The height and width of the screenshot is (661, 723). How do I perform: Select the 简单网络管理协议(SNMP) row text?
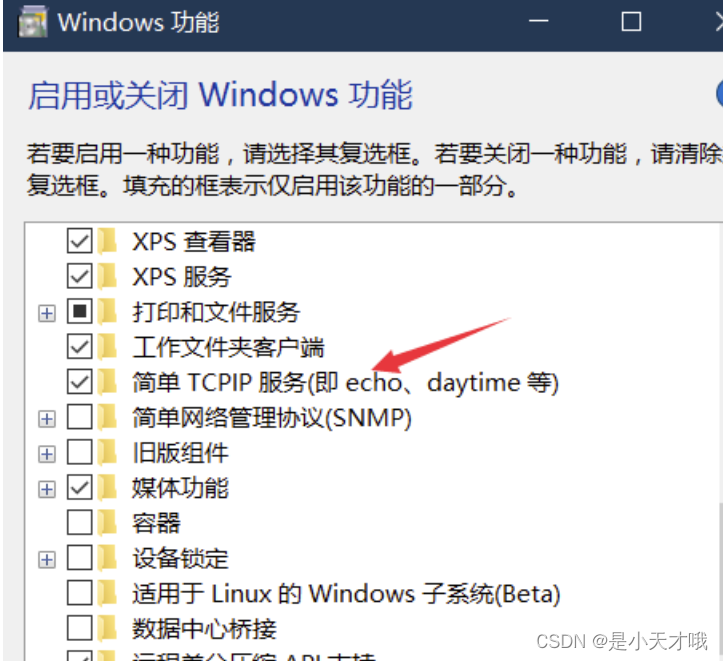click(x=272, y=418)
